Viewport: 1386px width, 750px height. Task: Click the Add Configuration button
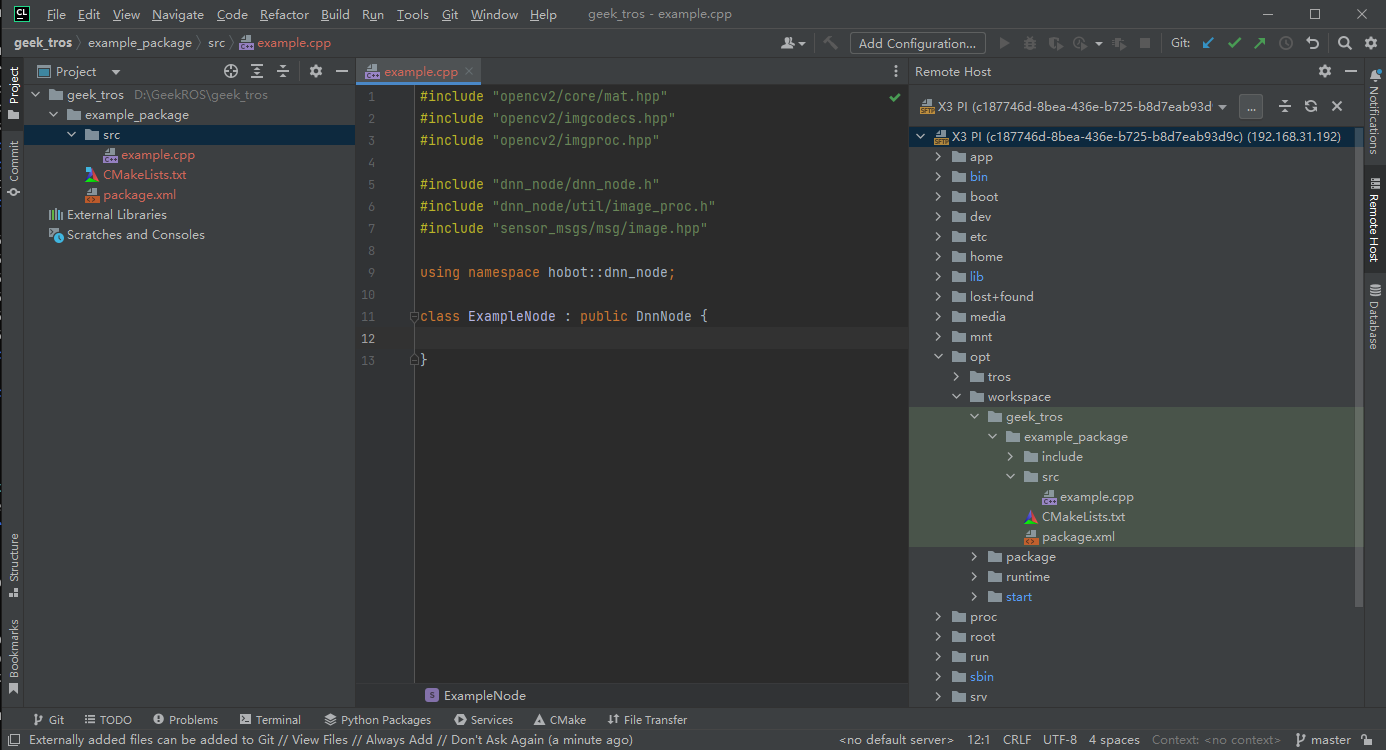click(917, 43)
